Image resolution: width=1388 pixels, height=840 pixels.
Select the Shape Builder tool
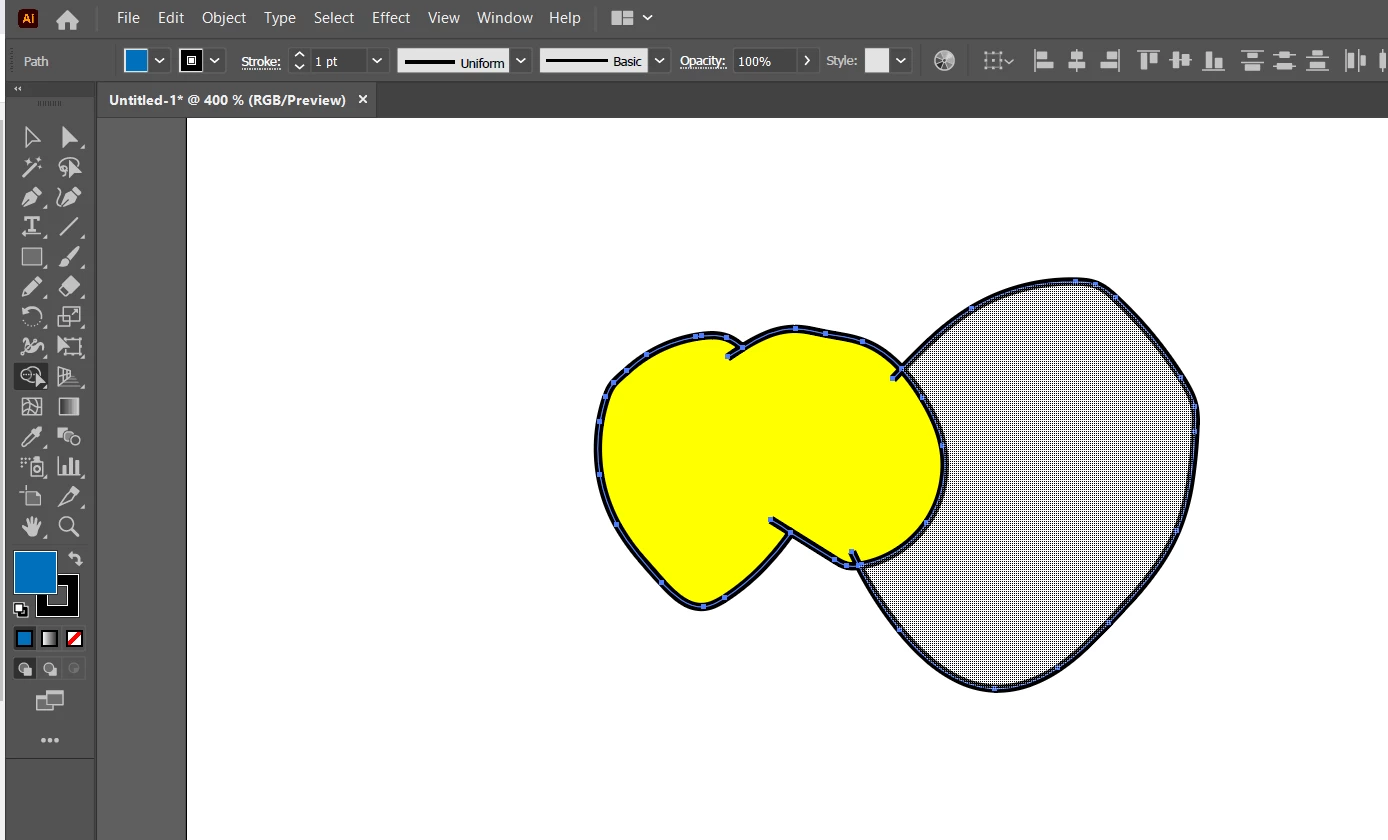click(32, 377)
